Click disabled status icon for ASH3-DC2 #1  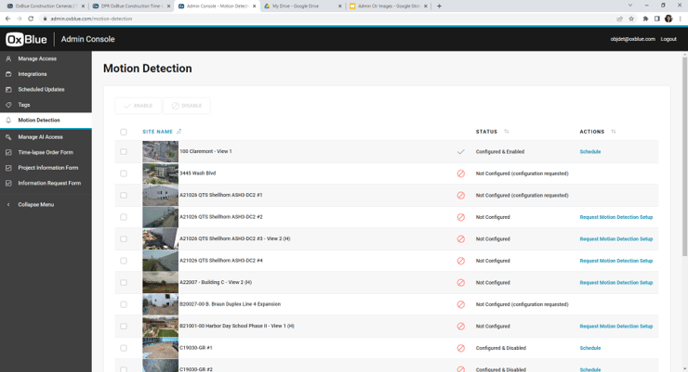coord(461,195)
